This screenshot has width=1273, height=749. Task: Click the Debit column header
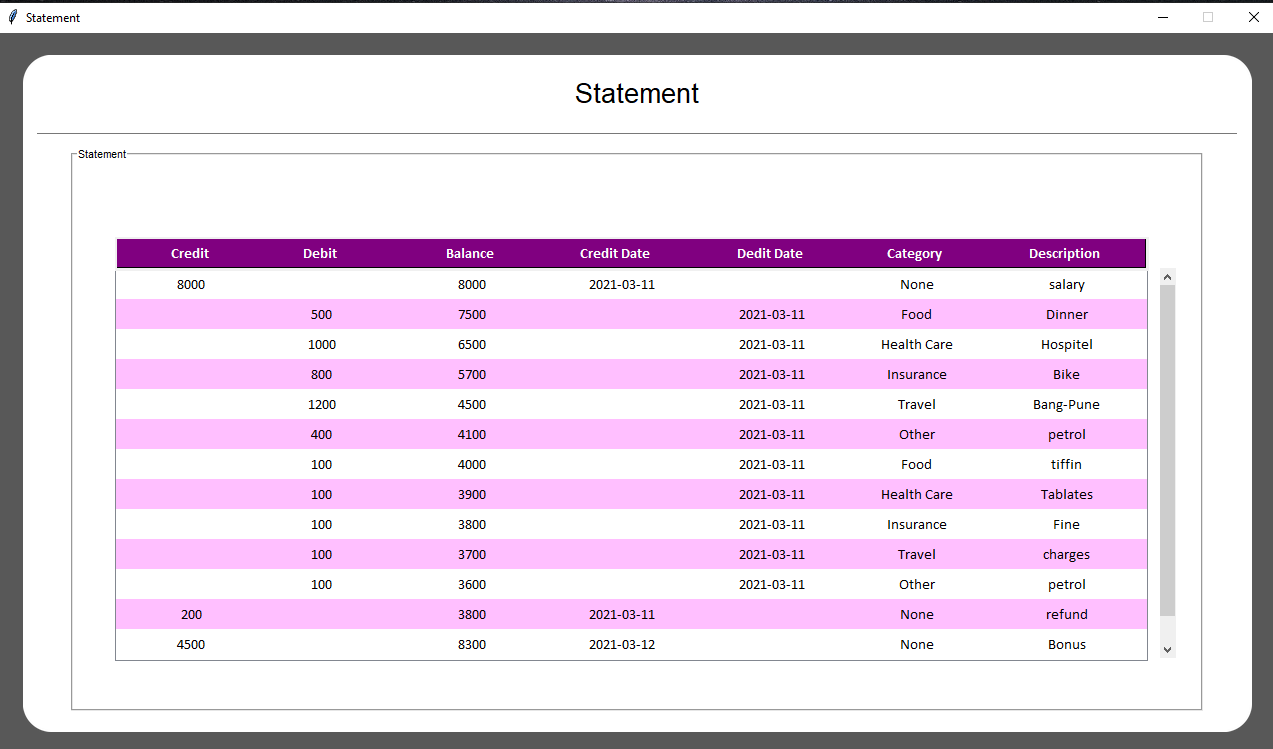[320, 254]
